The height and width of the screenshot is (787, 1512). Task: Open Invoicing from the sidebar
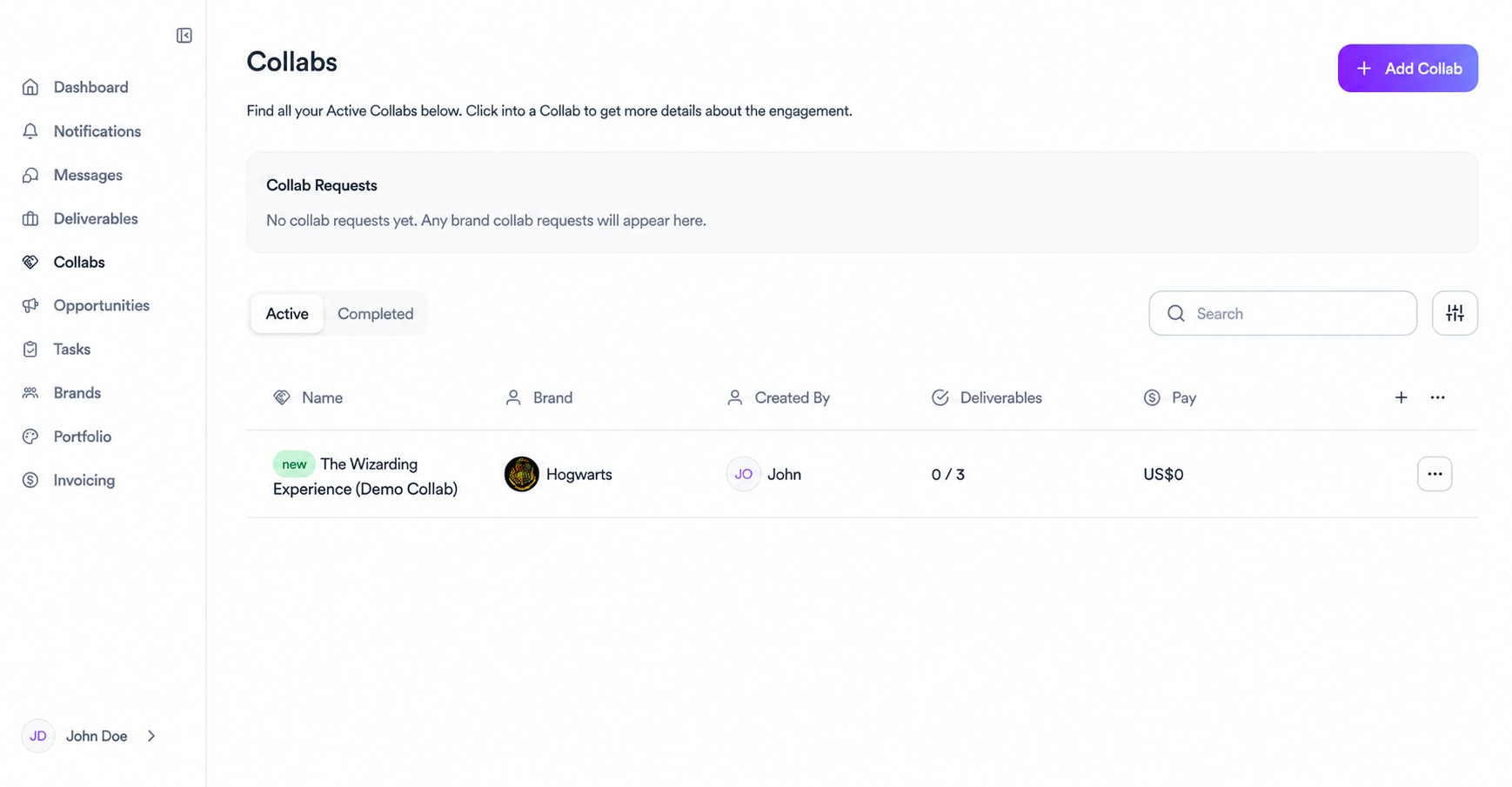coord(84,480)
